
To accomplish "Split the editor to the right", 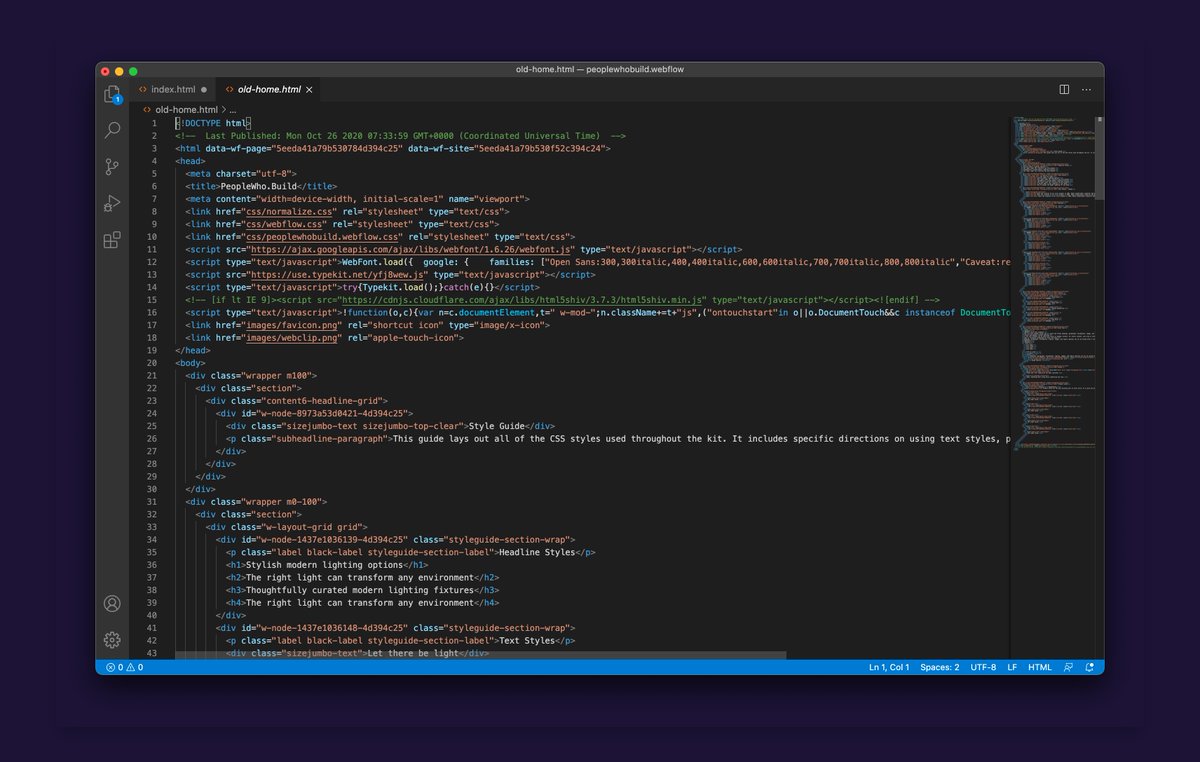I will (x=1064, y=89).
